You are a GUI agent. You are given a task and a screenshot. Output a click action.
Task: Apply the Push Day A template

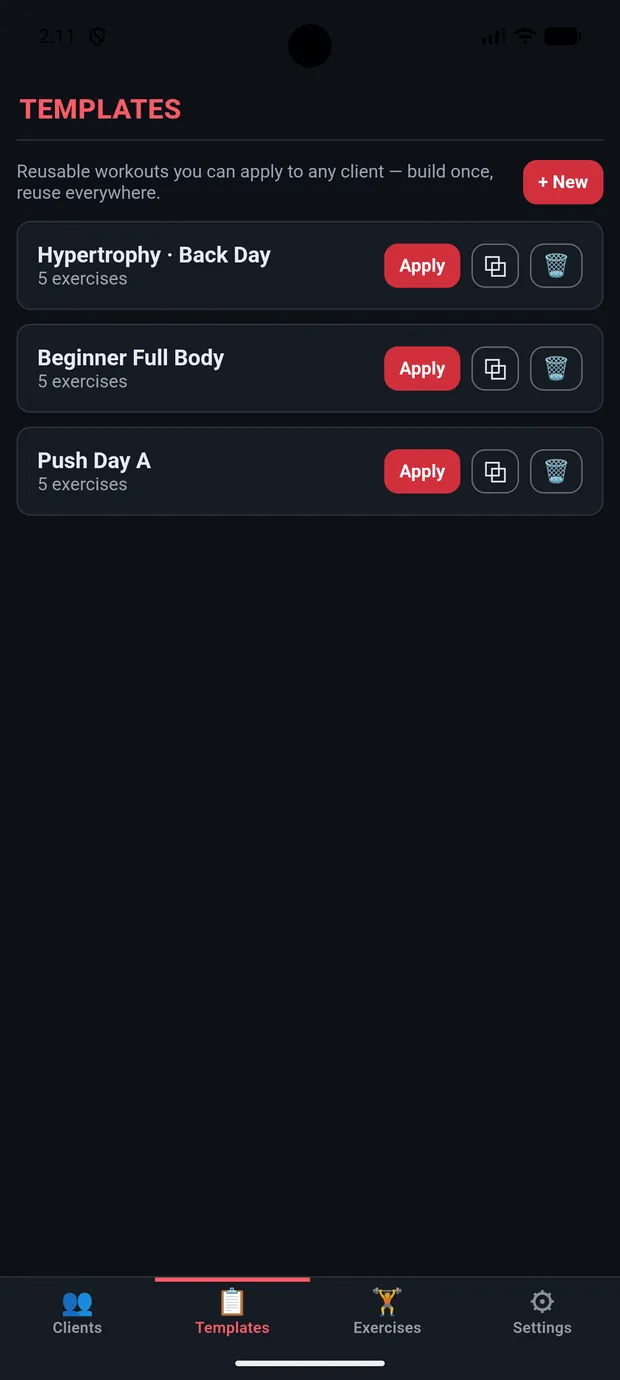pyautogui.click(x=422, y=472)
